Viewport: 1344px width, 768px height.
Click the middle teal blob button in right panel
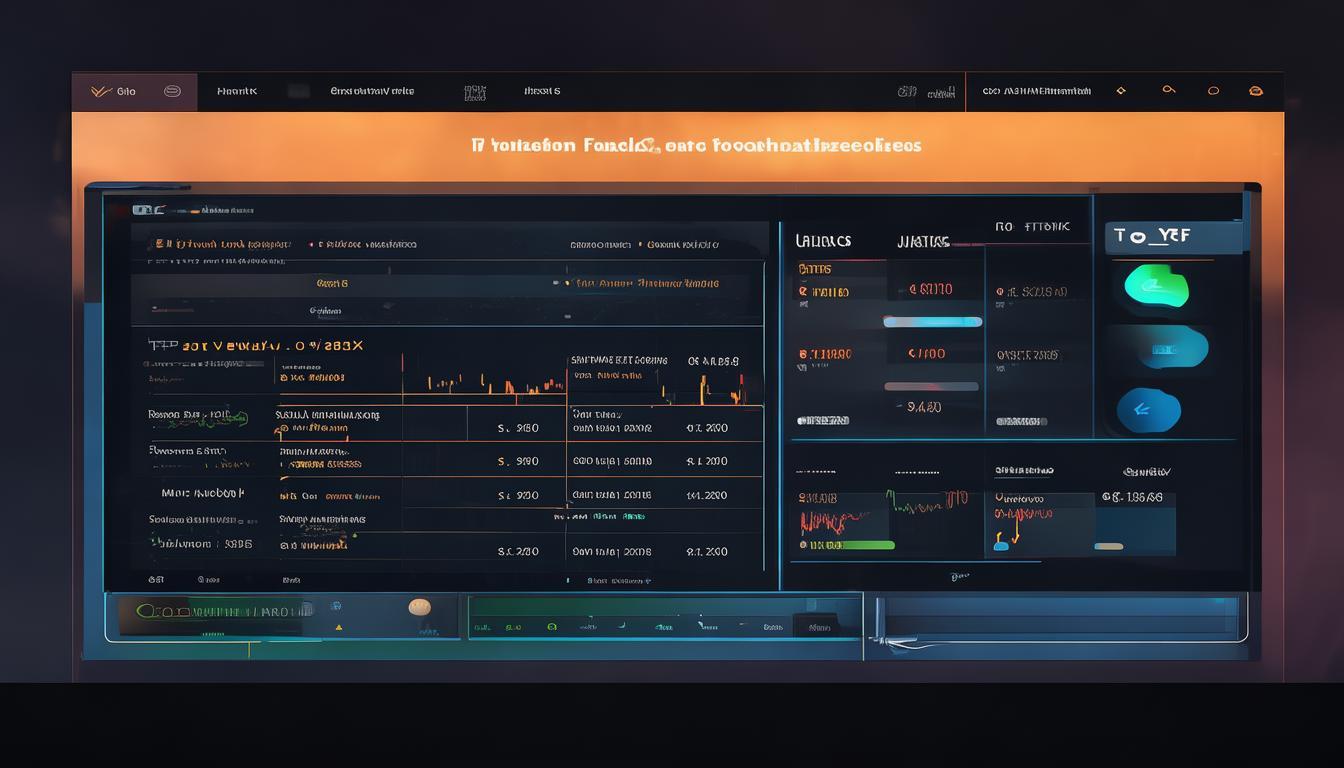tap(1162, 349)
